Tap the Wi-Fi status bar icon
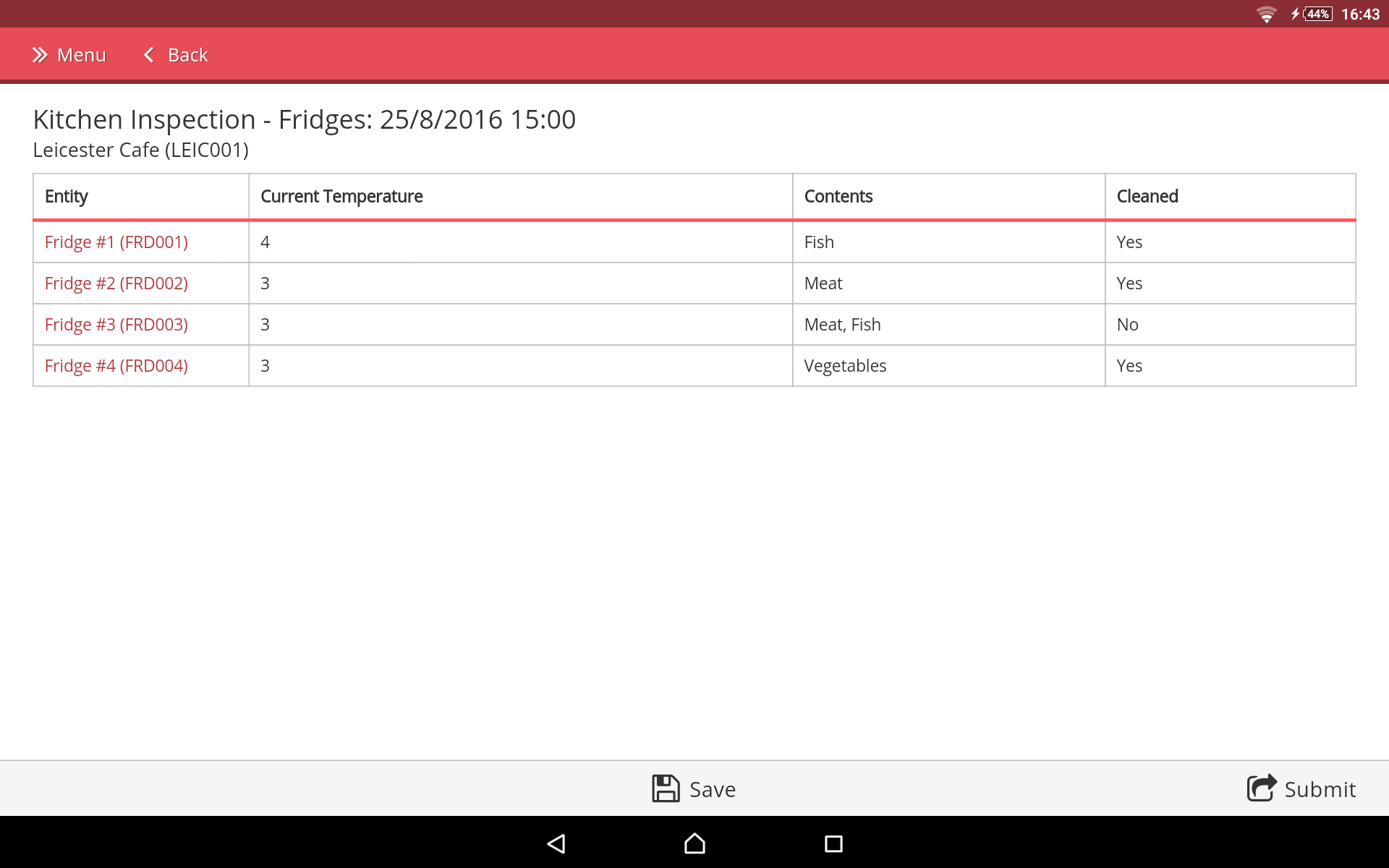 coord(1267,13)
